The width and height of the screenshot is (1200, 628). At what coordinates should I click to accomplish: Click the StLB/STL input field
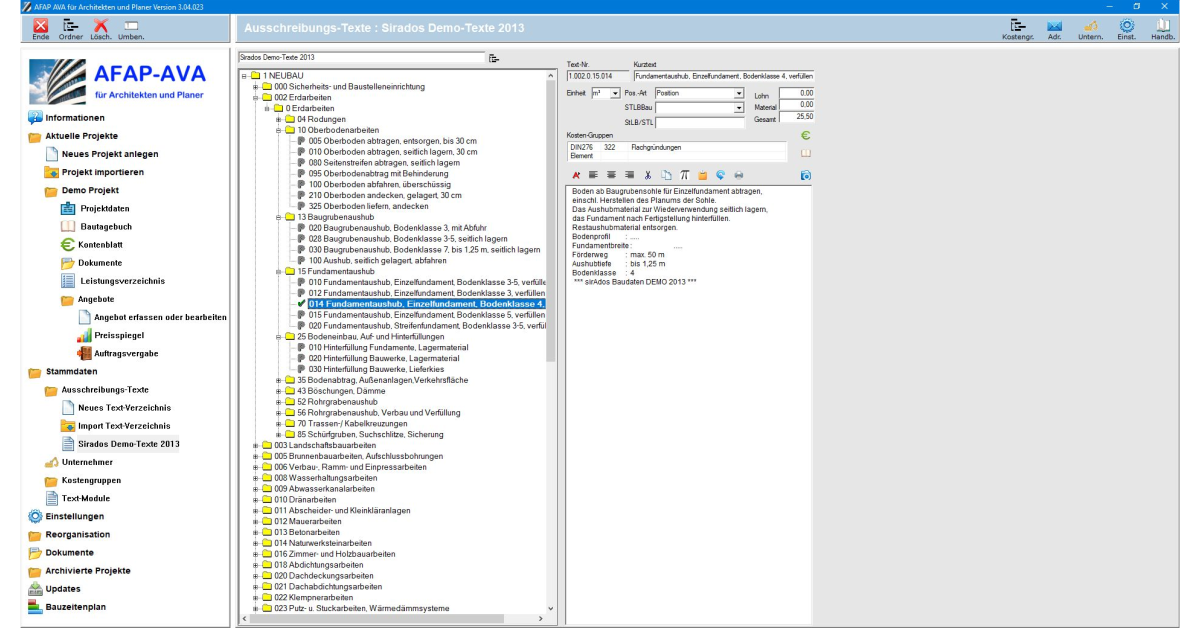pyautogui.click(x=699, y=123)
